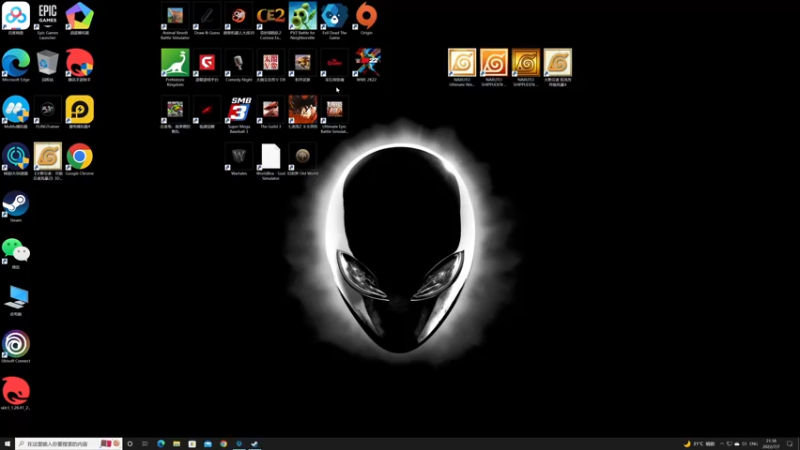
Task: Open Google Chrome desktop shortcut
Action: tap(80, 159)
